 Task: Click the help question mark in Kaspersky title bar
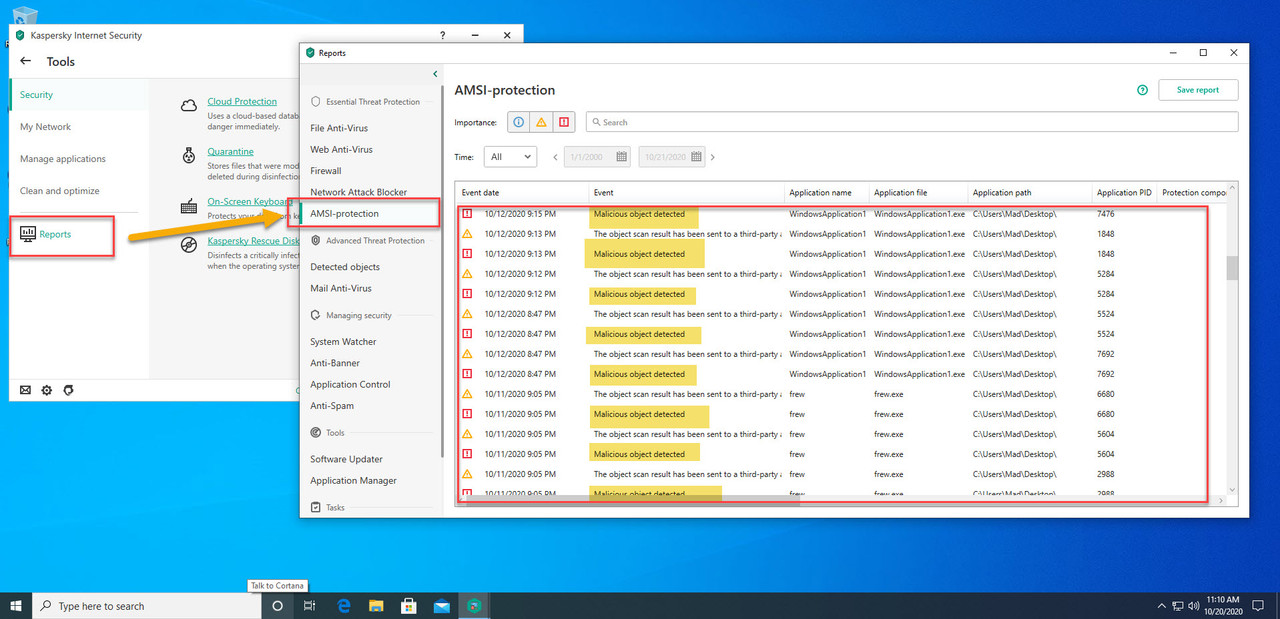pos(443,35)
